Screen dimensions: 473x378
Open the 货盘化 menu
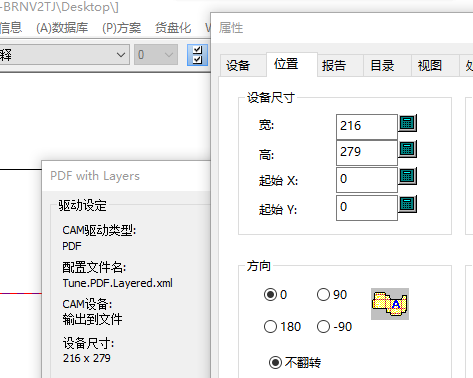coord(173,28)
